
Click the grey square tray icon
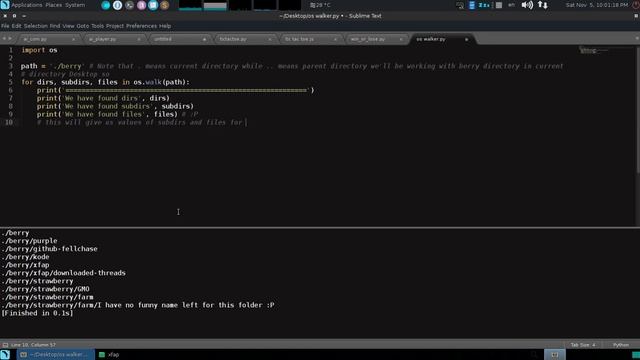coord(499,5)
